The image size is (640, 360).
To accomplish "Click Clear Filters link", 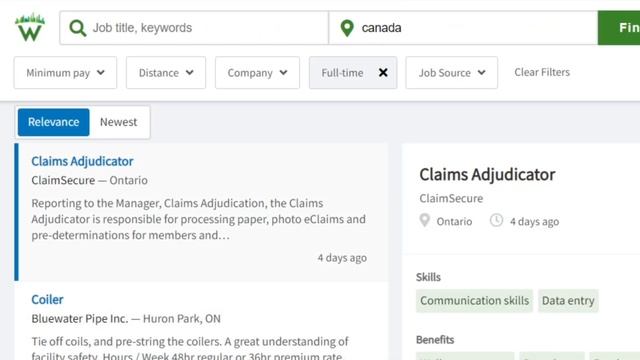I will pyautogui.click(x=542, y=72).
